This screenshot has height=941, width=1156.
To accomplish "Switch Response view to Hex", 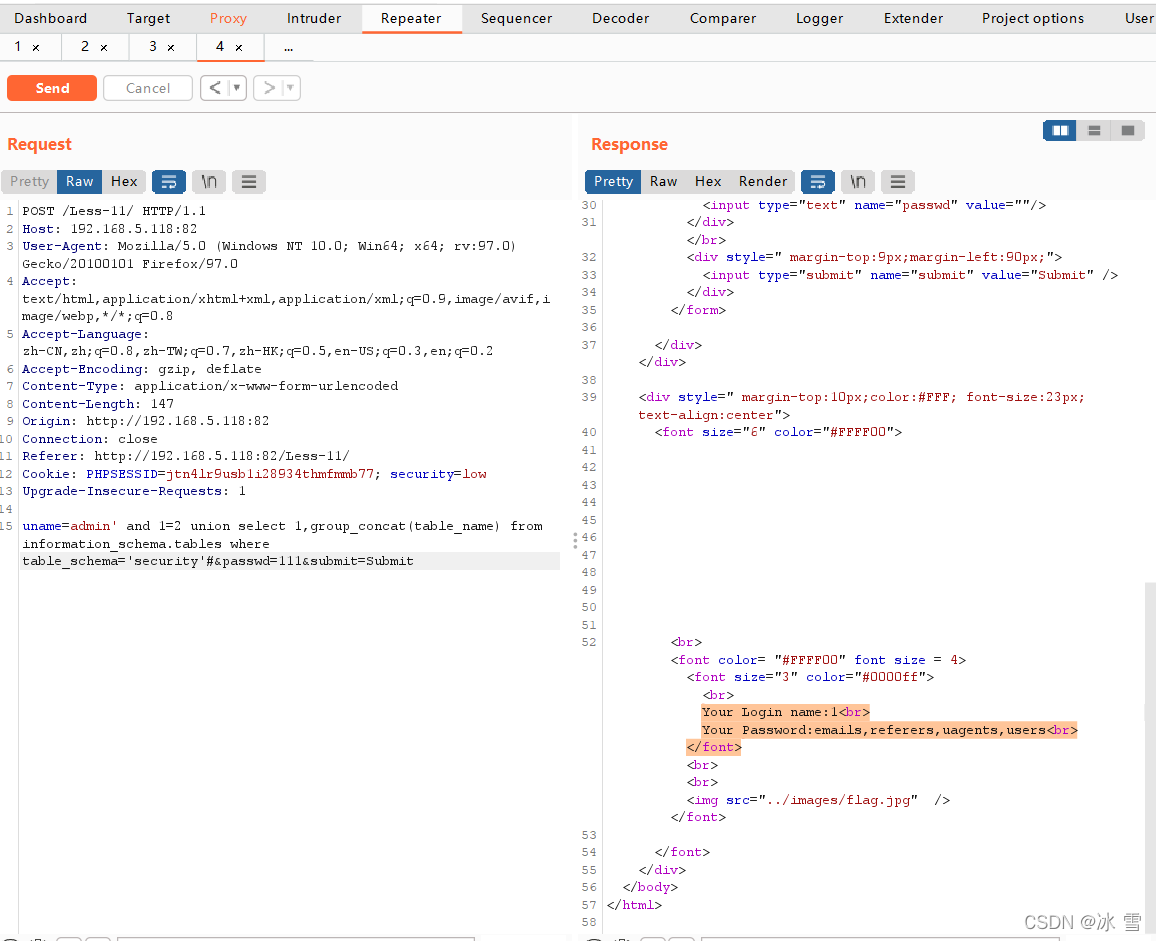I will point(708,181).
